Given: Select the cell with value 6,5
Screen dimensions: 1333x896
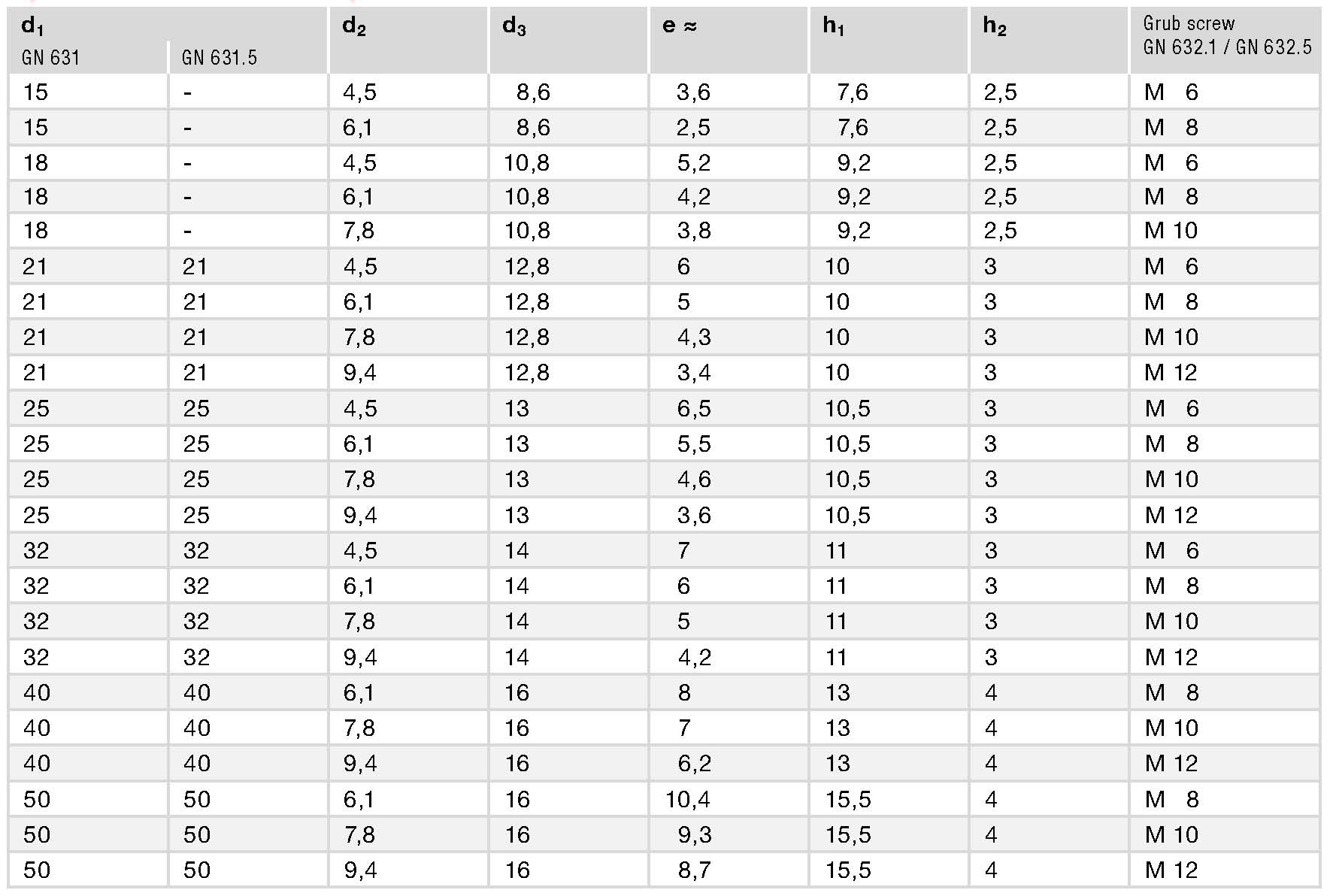Looking at the screenshot, I should 693,408.
